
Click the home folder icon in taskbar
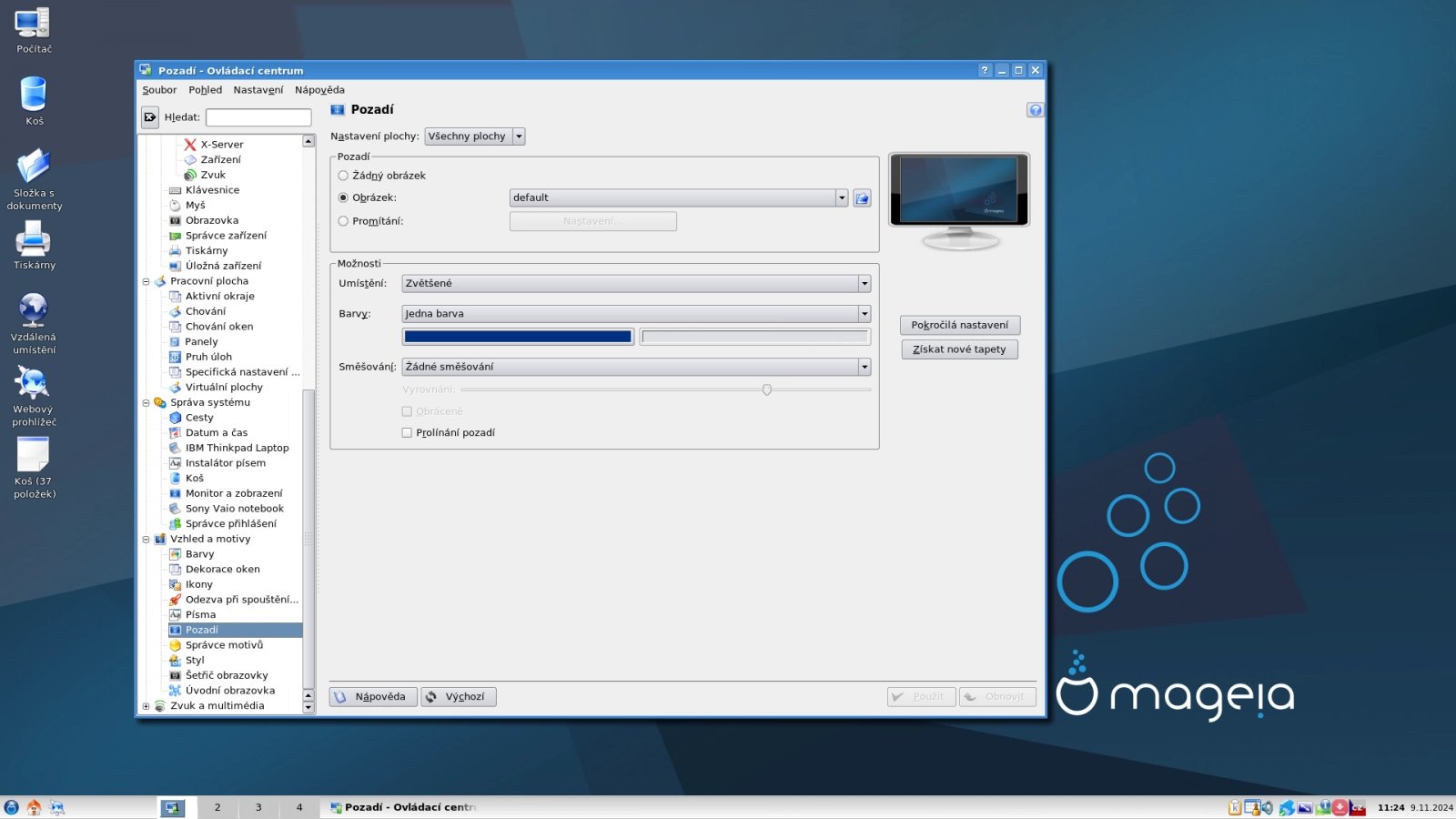point(34,807)
